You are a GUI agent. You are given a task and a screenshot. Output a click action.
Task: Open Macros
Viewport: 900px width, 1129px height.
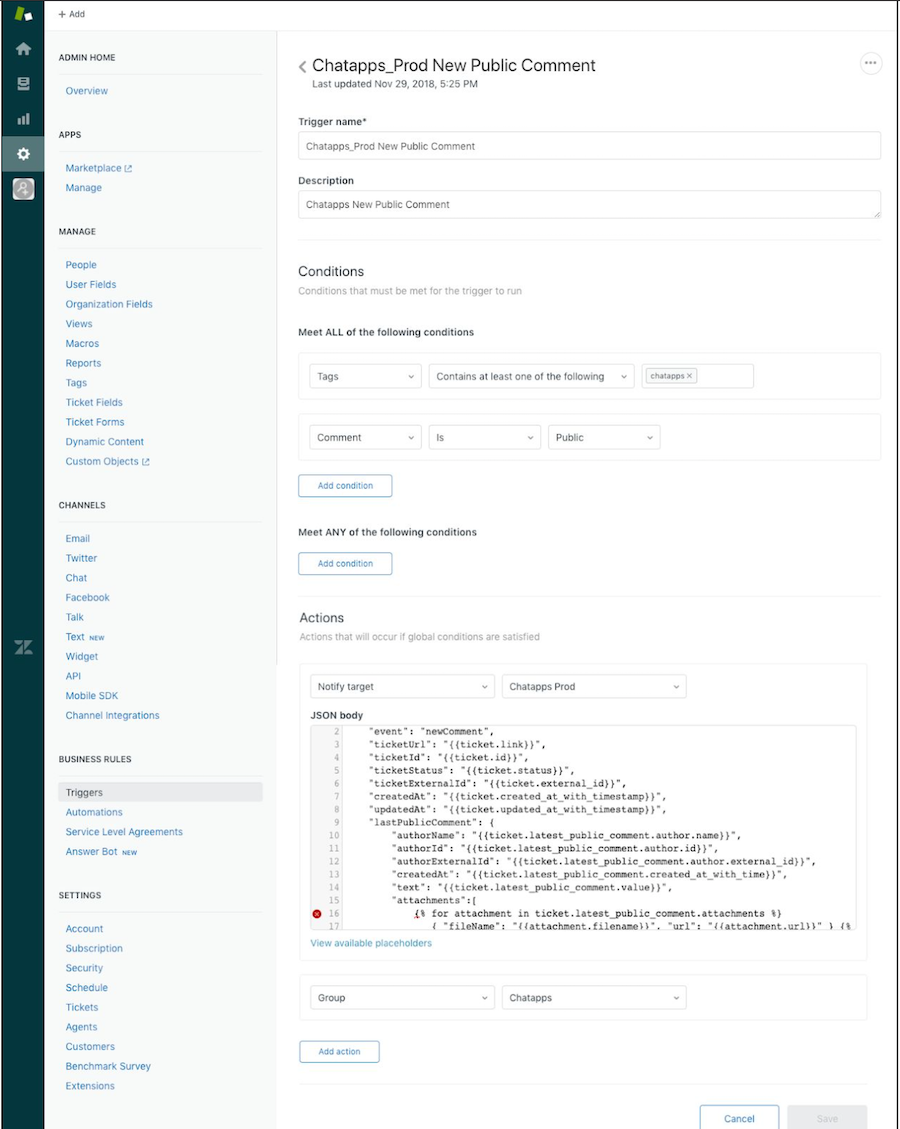point(82,343)
